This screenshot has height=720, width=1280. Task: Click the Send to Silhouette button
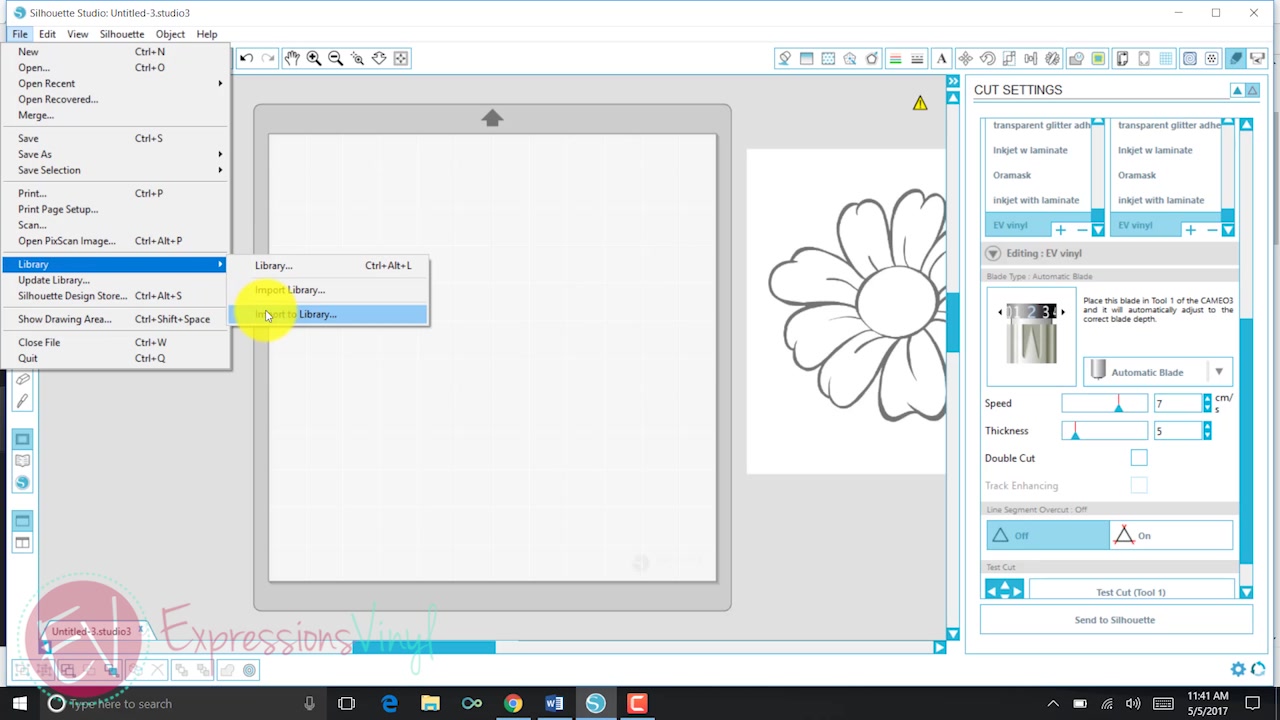tap(1115, 620)
